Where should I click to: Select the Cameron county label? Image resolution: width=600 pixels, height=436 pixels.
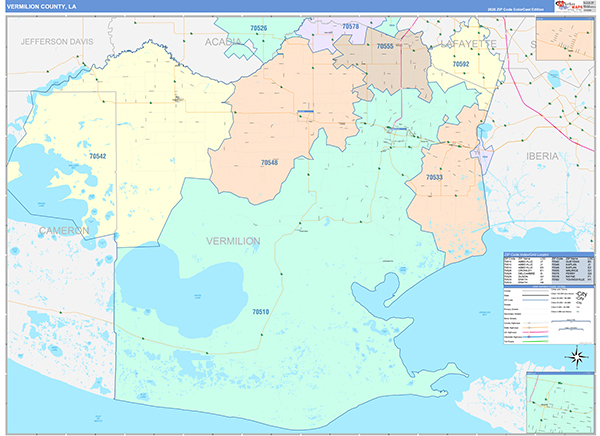(64, 230)
